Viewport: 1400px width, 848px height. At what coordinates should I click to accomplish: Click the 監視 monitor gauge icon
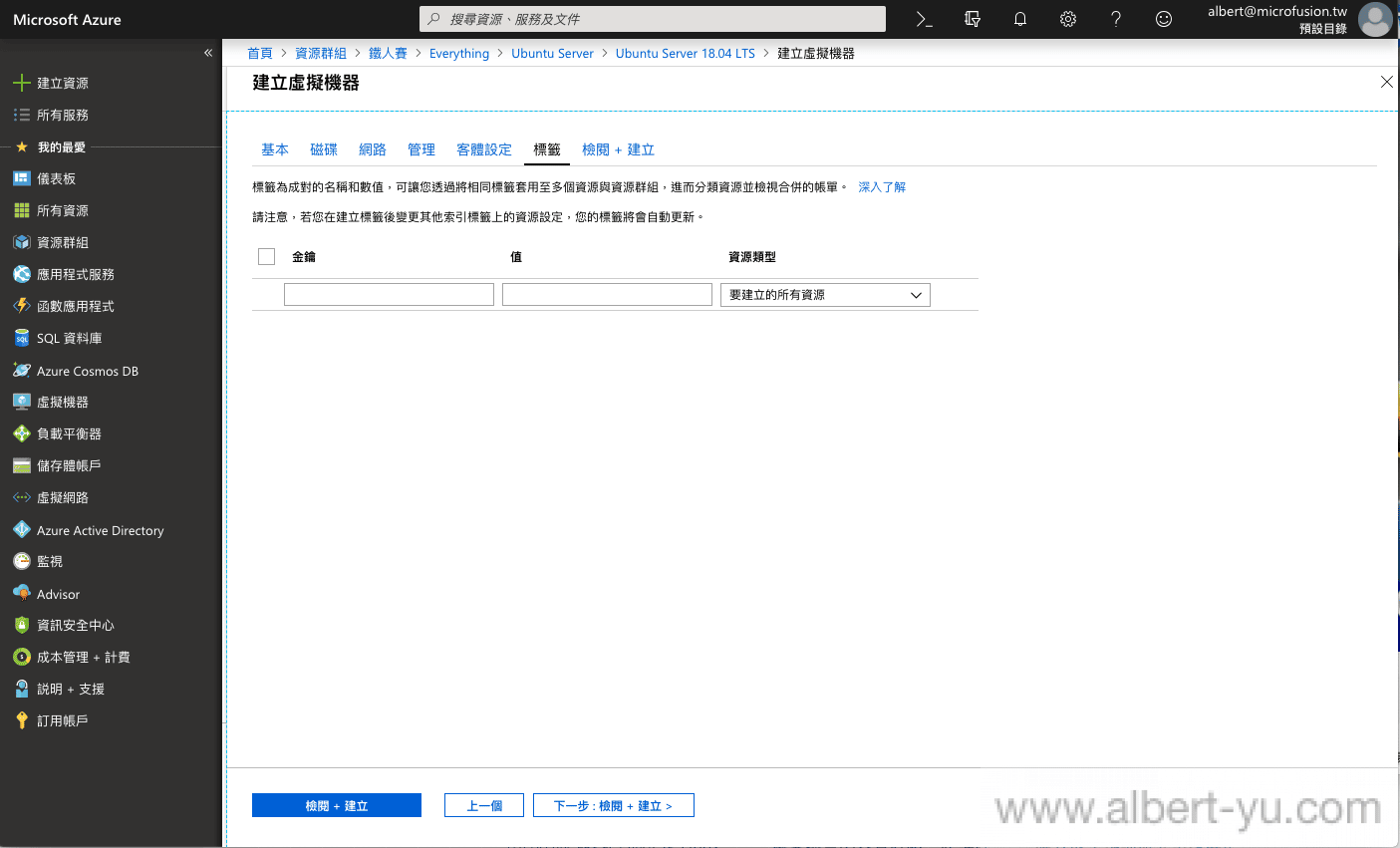click(22, 561)
